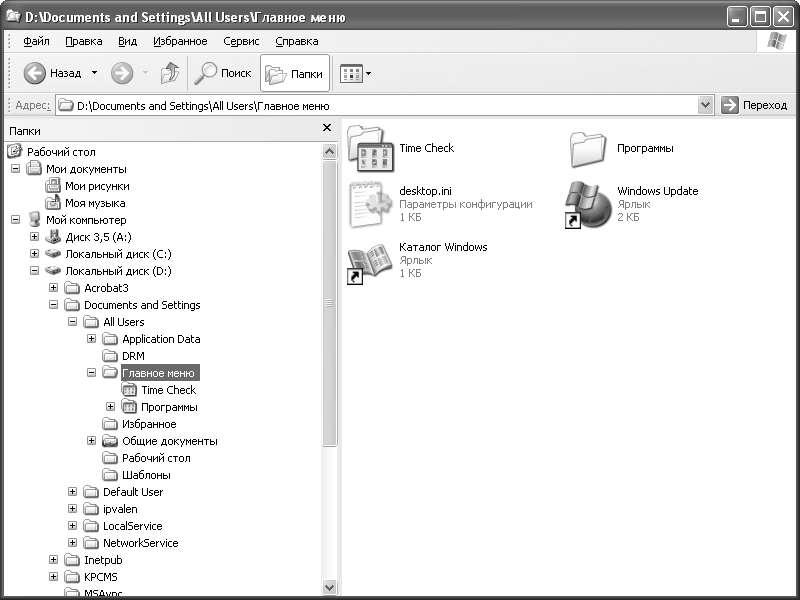
Task: Collapse the All Users folder node
Action: pyautogui.click(x=72, y=321)
